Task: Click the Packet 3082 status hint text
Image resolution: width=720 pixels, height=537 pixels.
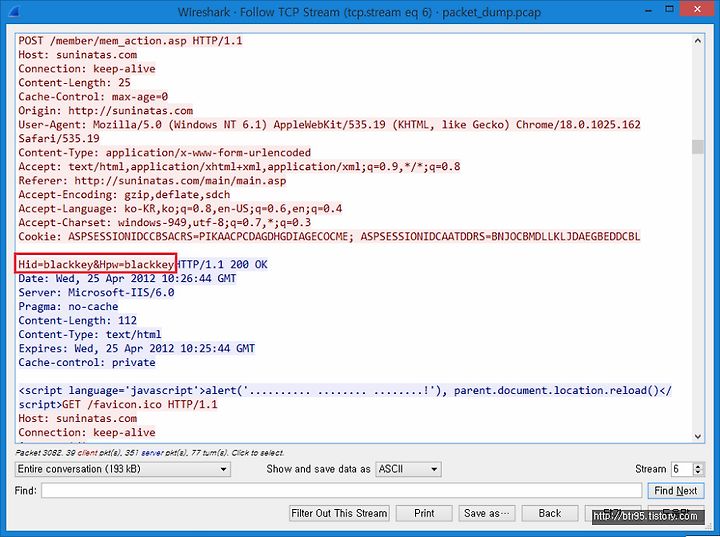Action: point(150,453)
